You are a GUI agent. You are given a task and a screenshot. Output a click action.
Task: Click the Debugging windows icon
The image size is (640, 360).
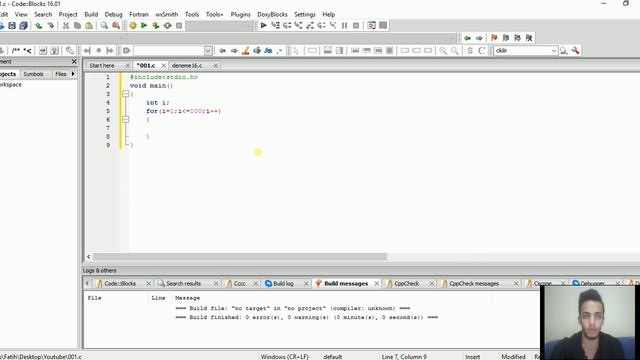click(x=371, y=26)
